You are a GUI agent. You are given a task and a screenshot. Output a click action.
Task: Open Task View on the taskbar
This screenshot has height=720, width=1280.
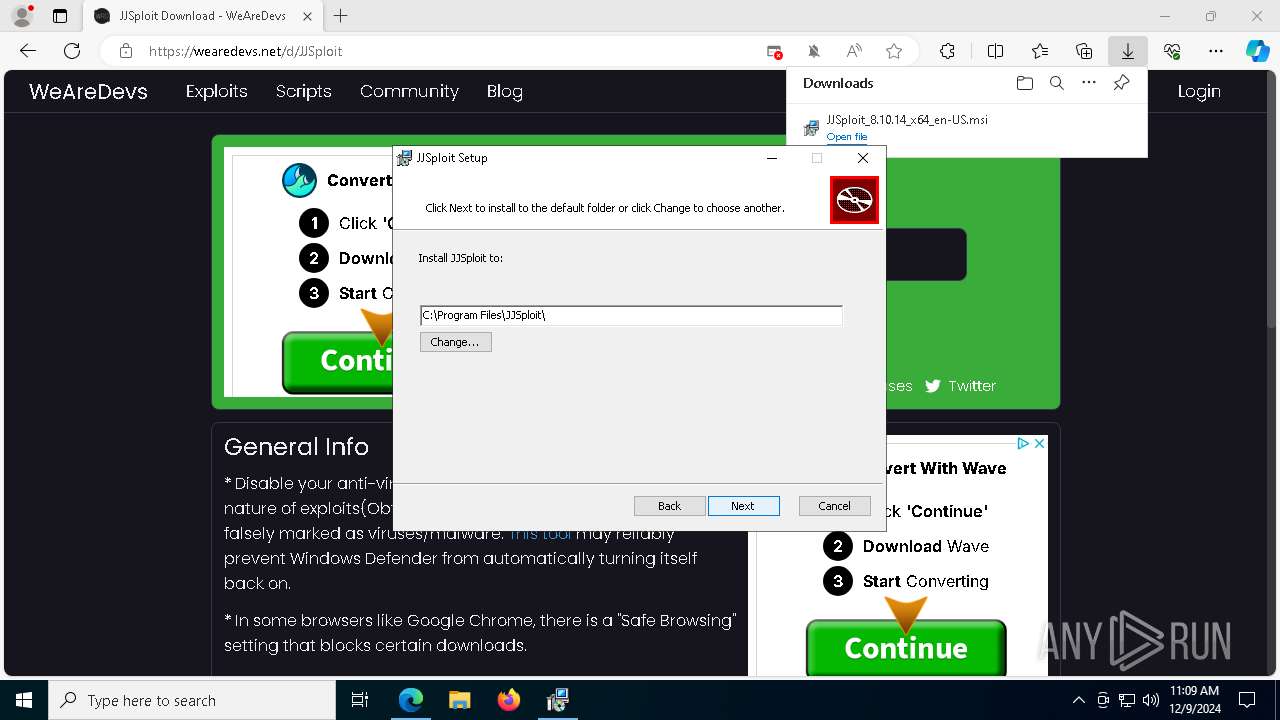pyautogui.click(x=360, y=700)
